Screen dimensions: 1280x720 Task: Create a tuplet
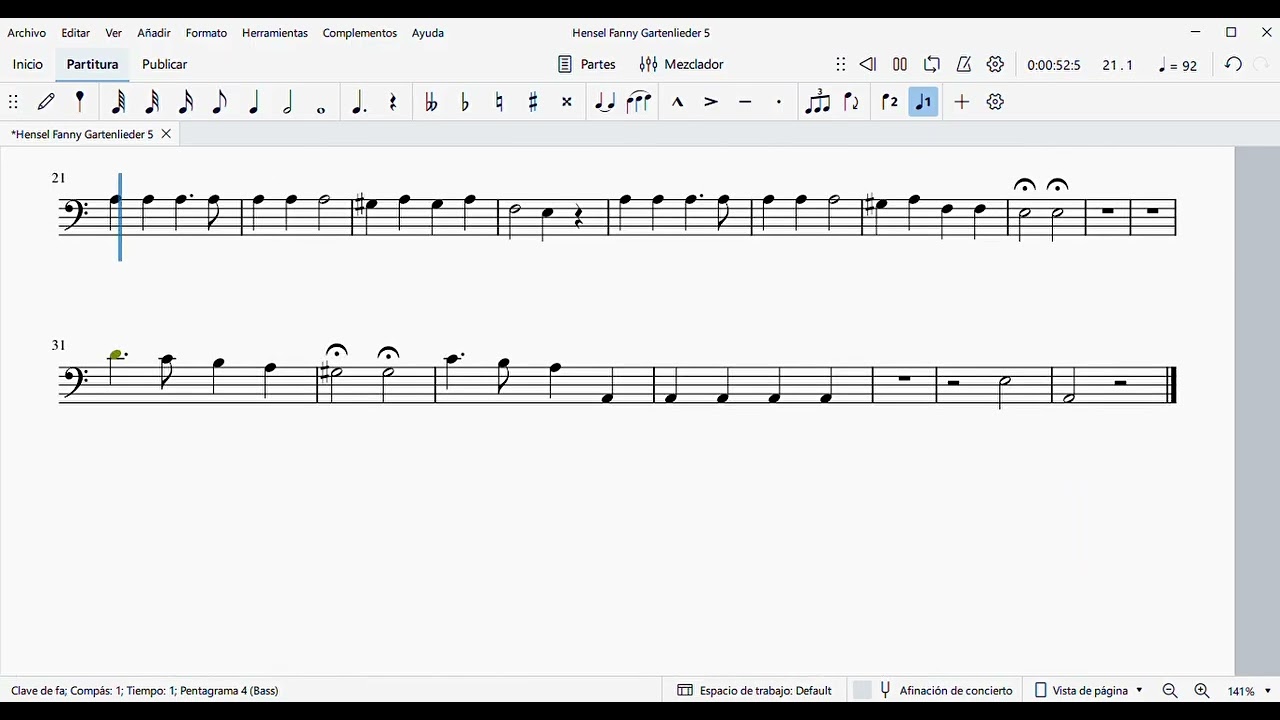(x=817, y=102)
